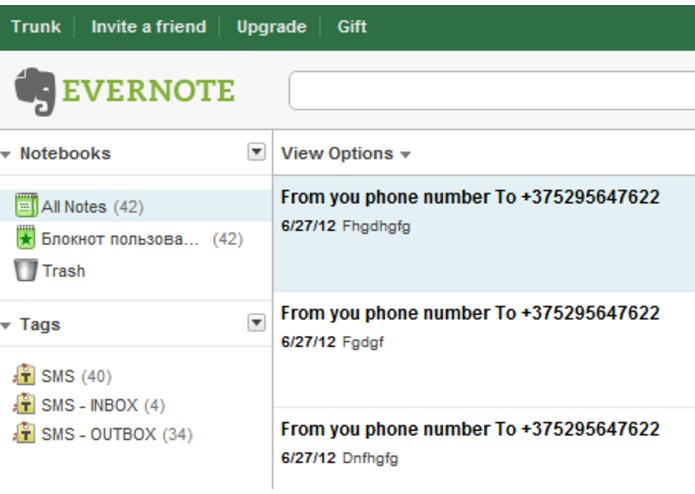
Task: Click the Tags section heading
Action: pos(40,324)
